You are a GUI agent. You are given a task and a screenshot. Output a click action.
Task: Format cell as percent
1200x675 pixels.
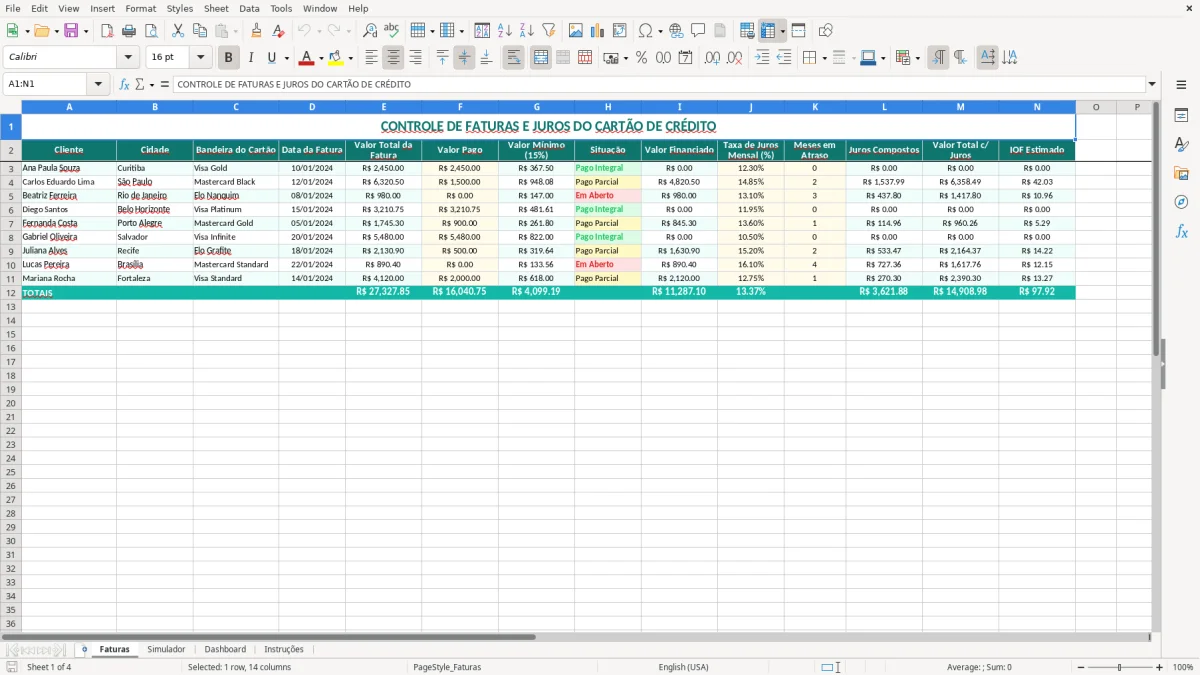pyautogui.click(x=642, y=58)
